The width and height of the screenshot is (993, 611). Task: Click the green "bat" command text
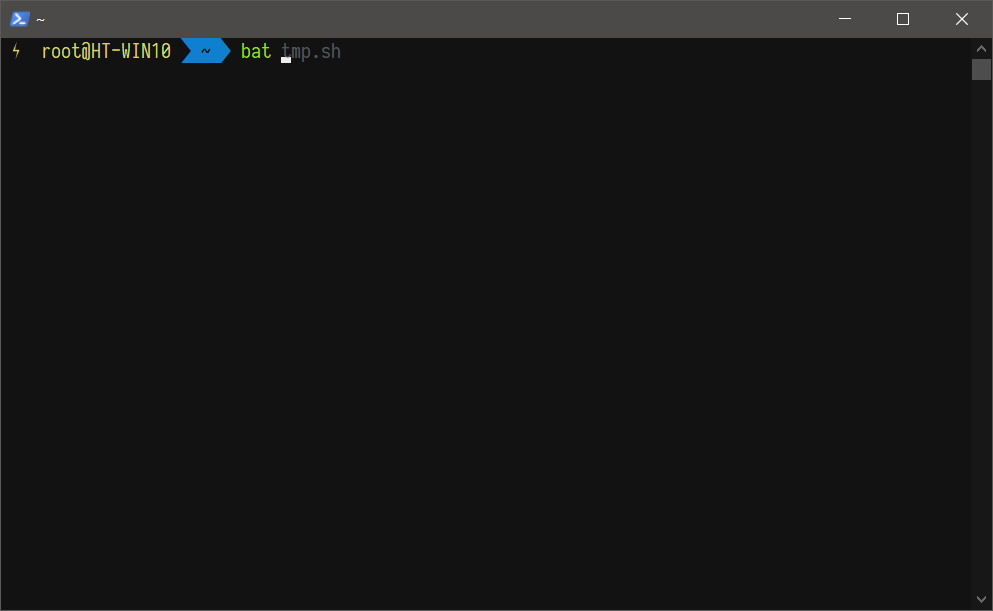(256, 51)
